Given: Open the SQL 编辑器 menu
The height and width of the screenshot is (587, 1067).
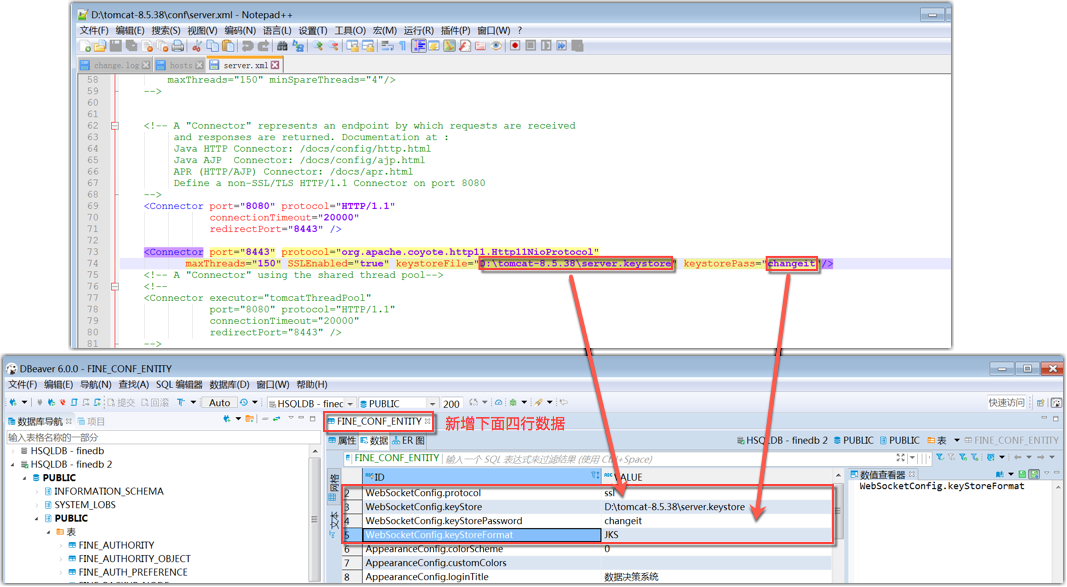Looking at the screenshot, I should [x=179, y=385].
